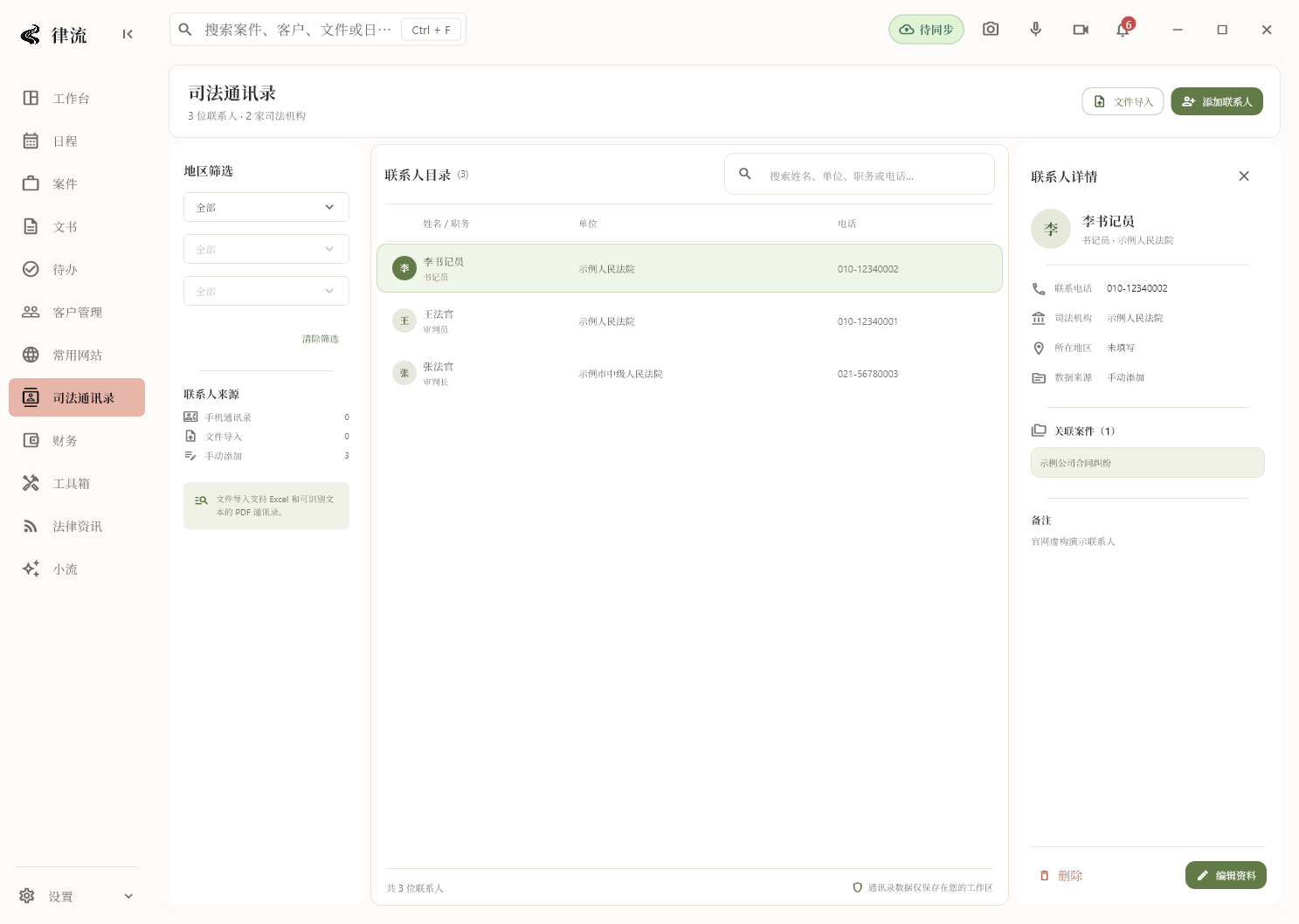This screenshot has height=924, width=1299.
Task: Open the third disabled 全部 region dropdown
Action: click(266, 291)
